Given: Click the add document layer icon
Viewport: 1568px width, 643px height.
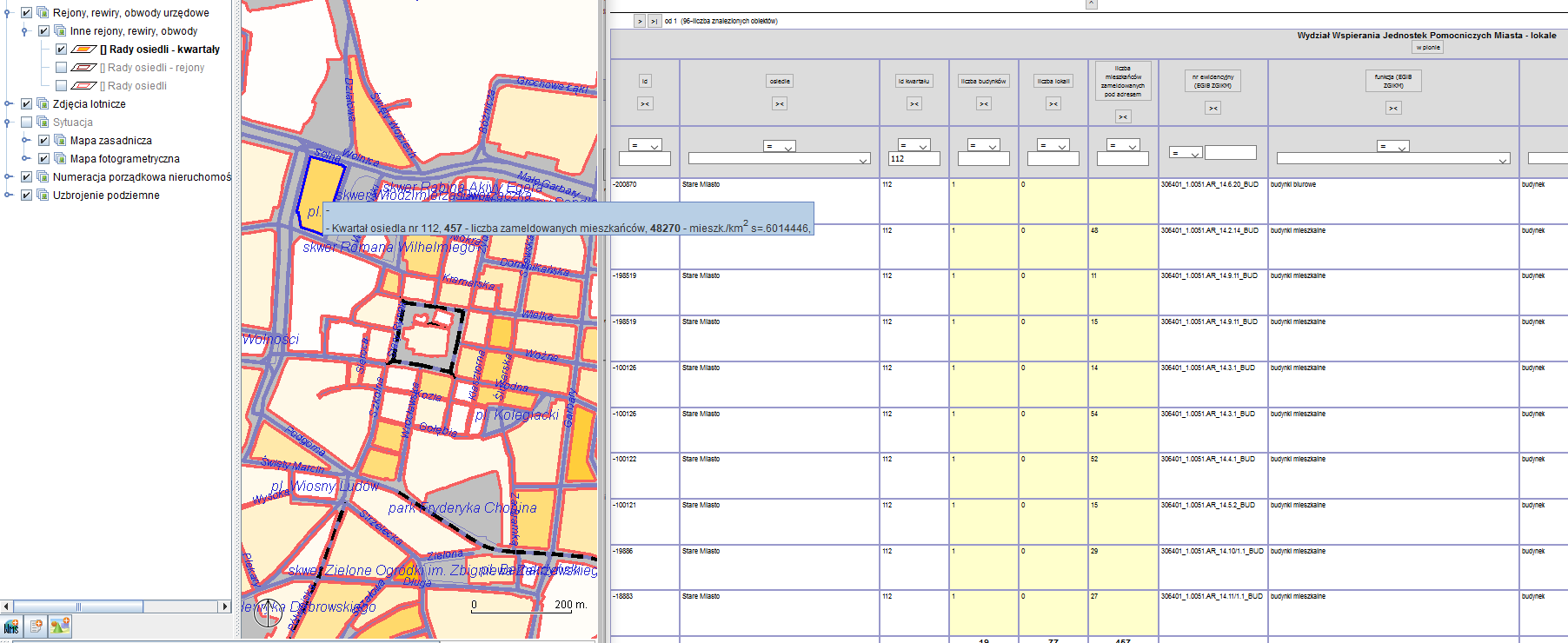Looking at the screenshot, I should pos(36,626).
